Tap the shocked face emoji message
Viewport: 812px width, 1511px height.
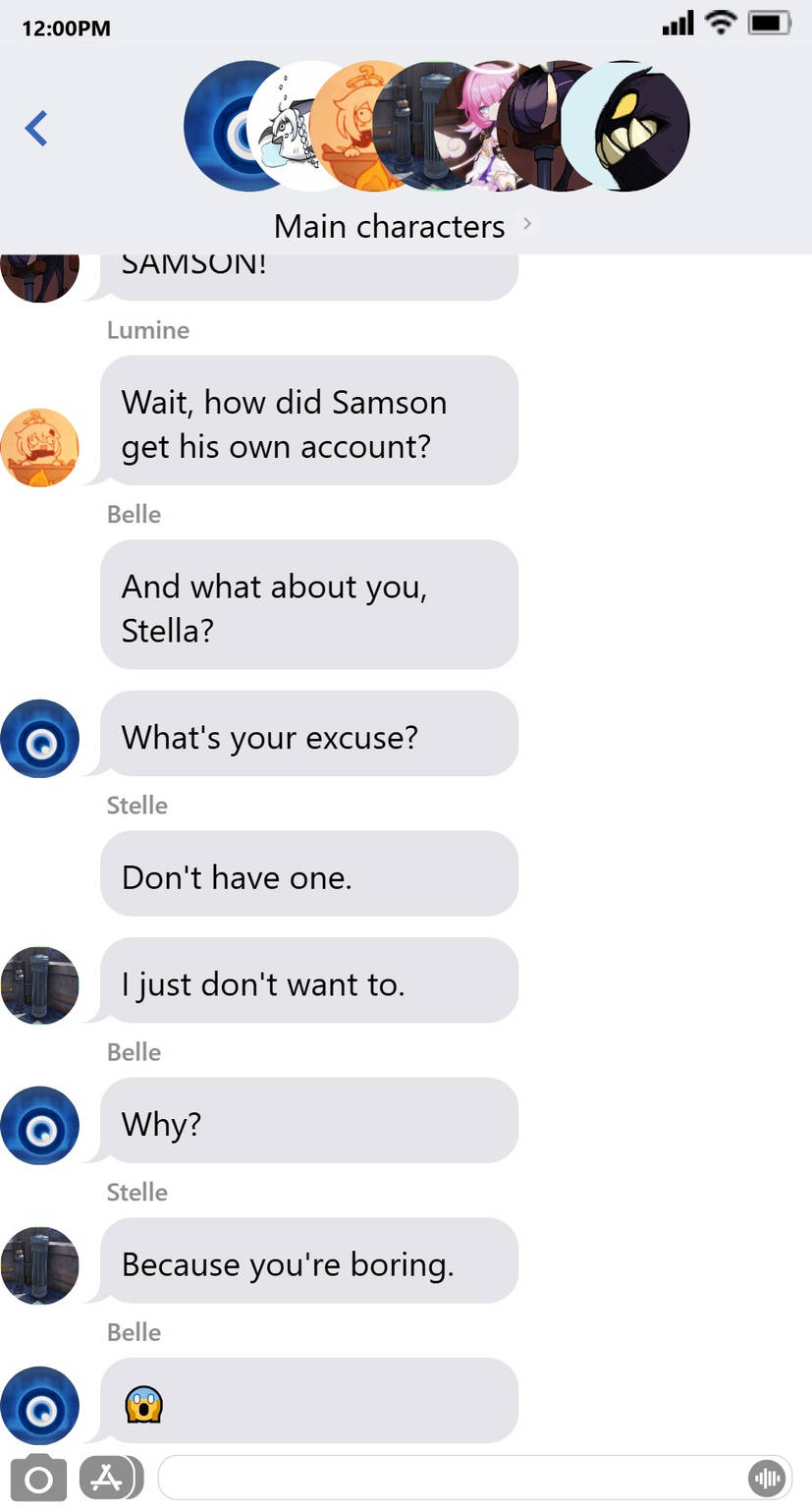(x=143, y=1405)
